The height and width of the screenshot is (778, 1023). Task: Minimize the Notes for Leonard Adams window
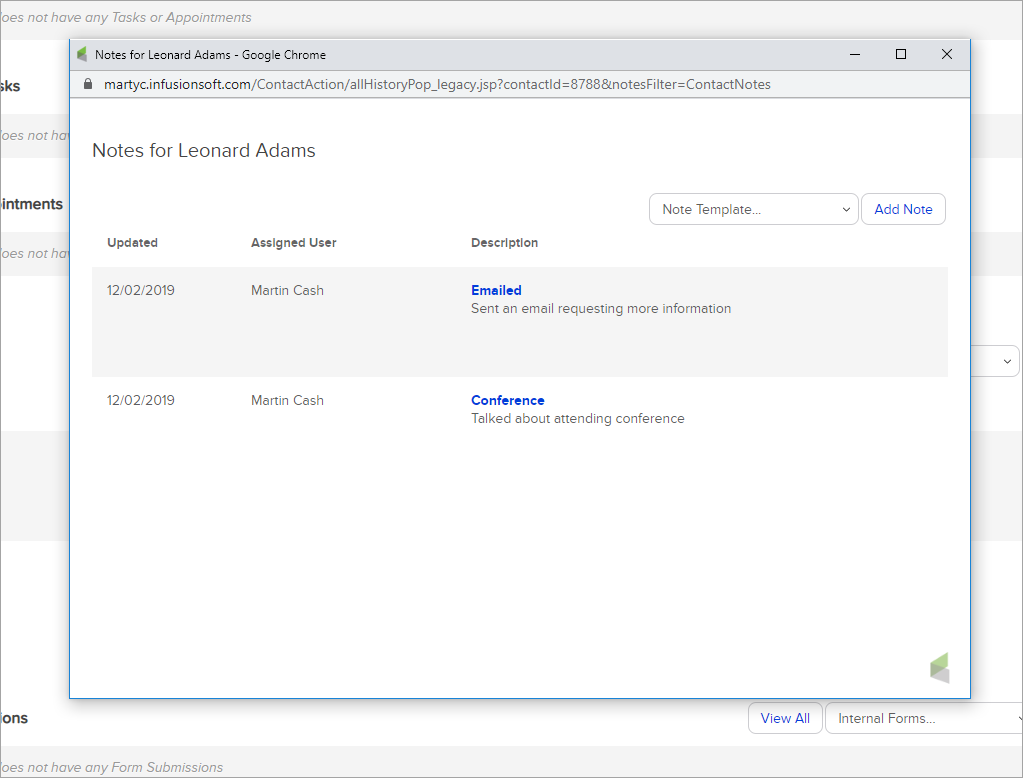(x=855, y=55)
